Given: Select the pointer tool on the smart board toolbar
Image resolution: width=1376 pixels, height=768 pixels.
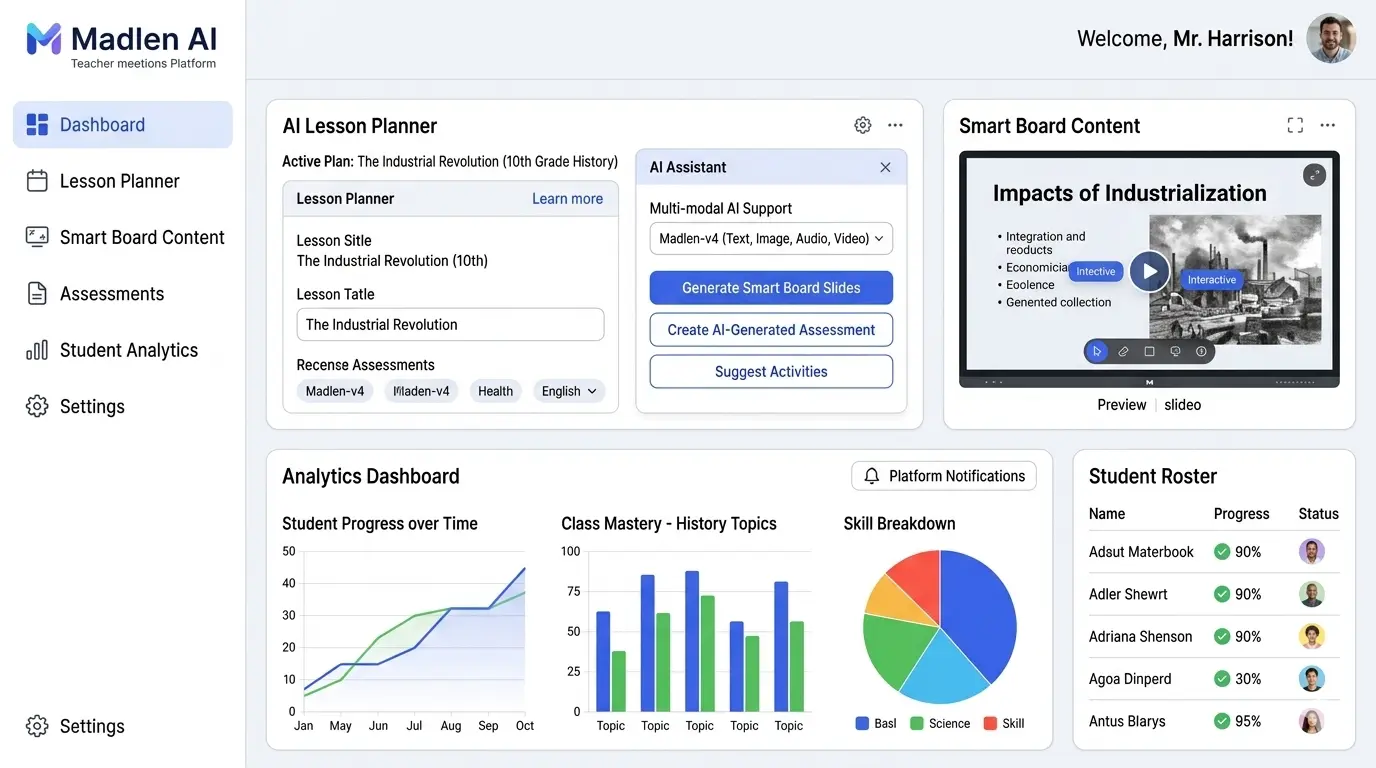Looking at the screenshot, I should (1097, 351).
